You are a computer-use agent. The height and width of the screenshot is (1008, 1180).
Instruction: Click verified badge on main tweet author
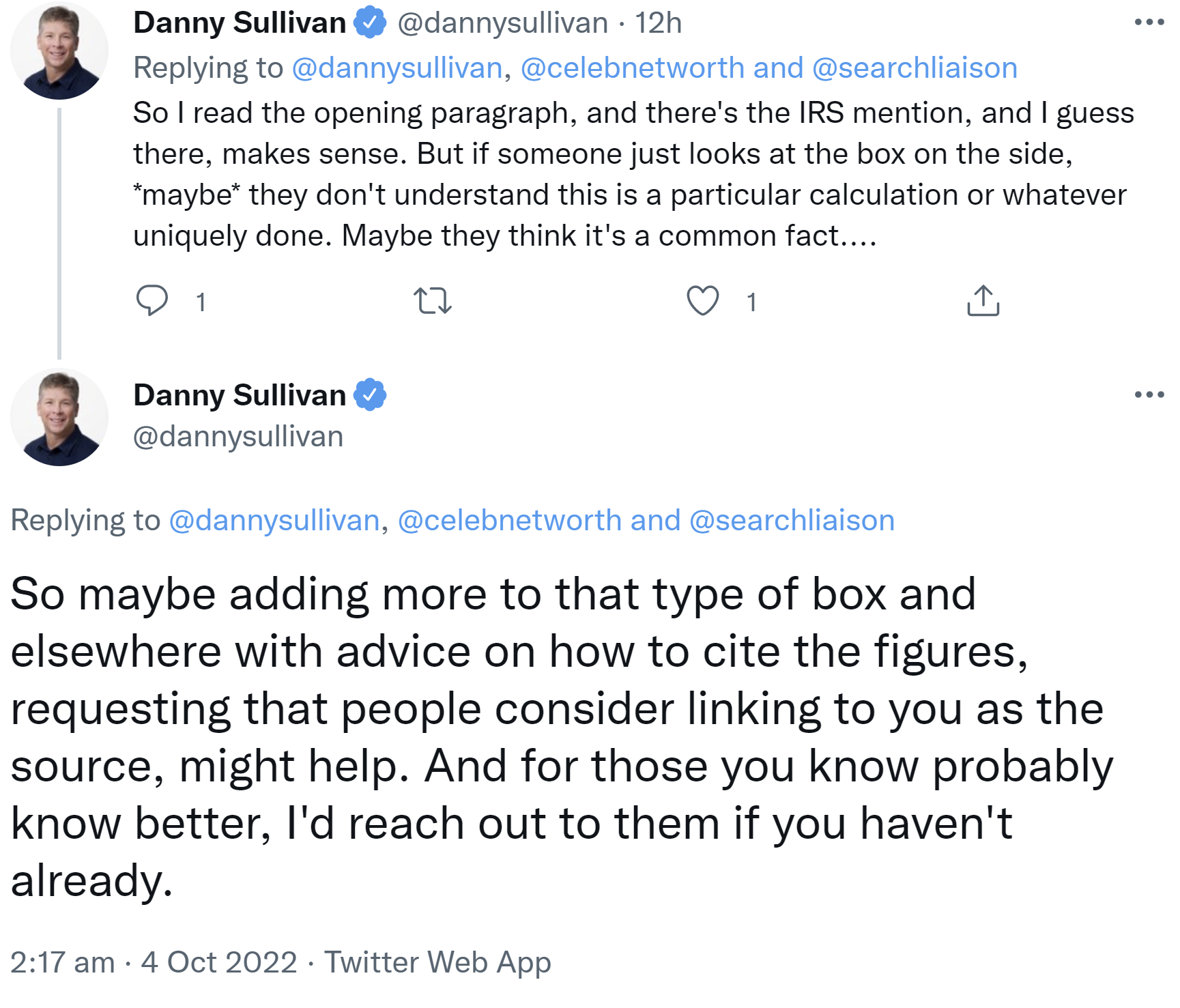370,394
